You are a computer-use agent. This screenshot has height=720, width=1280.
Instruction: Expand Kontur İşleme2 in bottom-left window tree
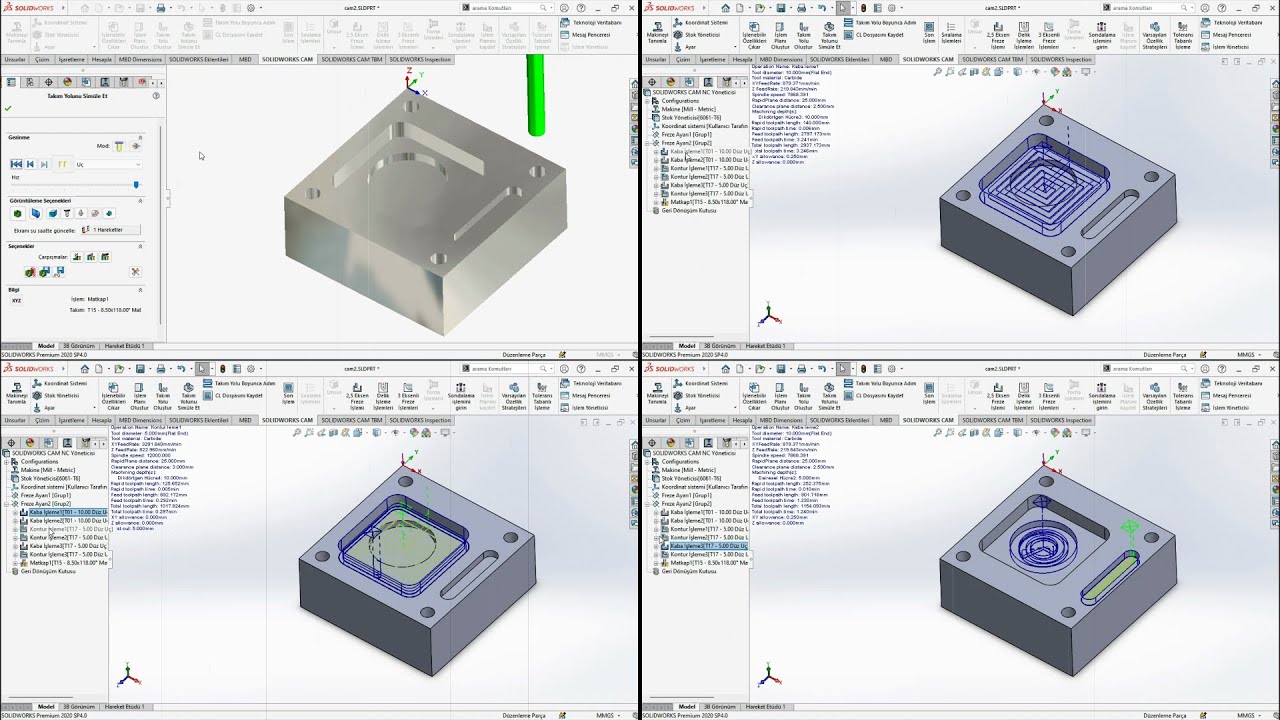pyautogui.click(x=15, y=537)
